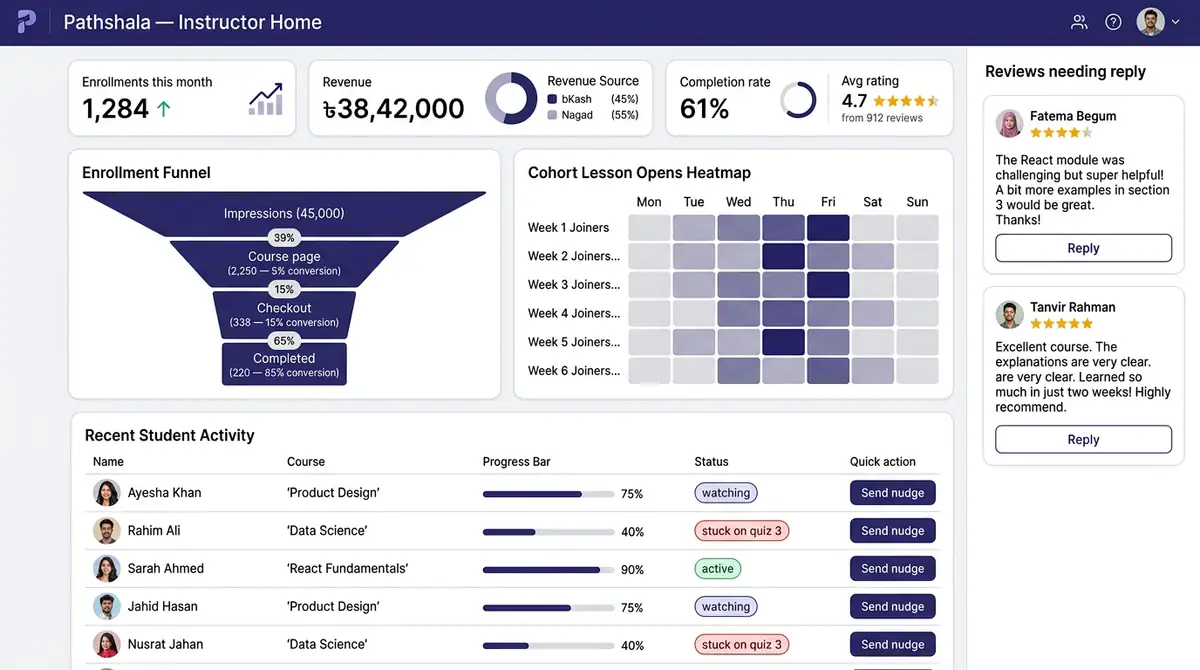Open the people/users icon in header
Viewport: 1200px width, 670px height.
tap(1079, 22)
